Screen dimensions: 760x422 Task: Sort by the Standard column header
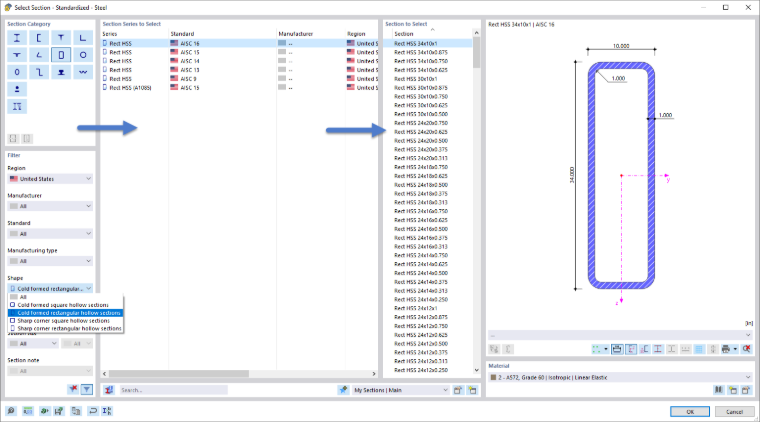pyautogui.click(x=222, y=34)
